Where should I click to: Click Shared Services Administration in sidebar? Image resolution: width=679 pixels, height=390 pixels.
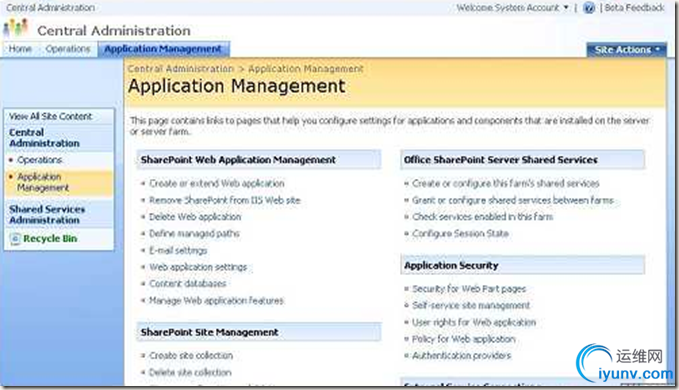[47, 215]
